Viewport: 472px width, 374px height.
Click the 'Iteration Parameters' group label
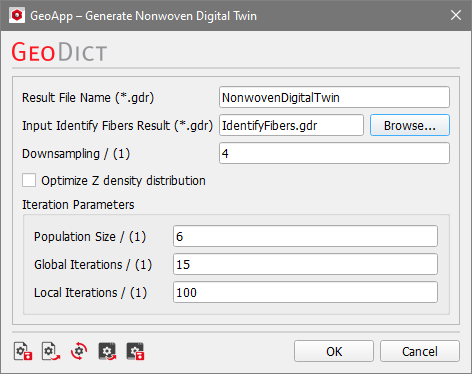[x=78, y=205]
